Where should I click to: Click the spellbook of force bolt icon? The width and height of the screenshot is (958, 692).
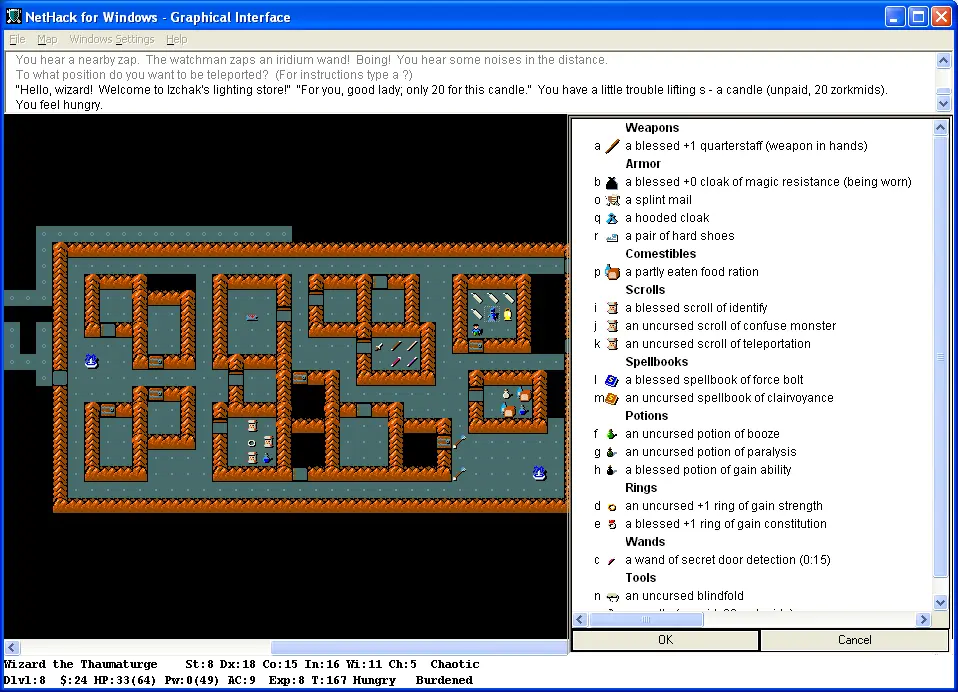pyautogui.click(x=612, y=380)
